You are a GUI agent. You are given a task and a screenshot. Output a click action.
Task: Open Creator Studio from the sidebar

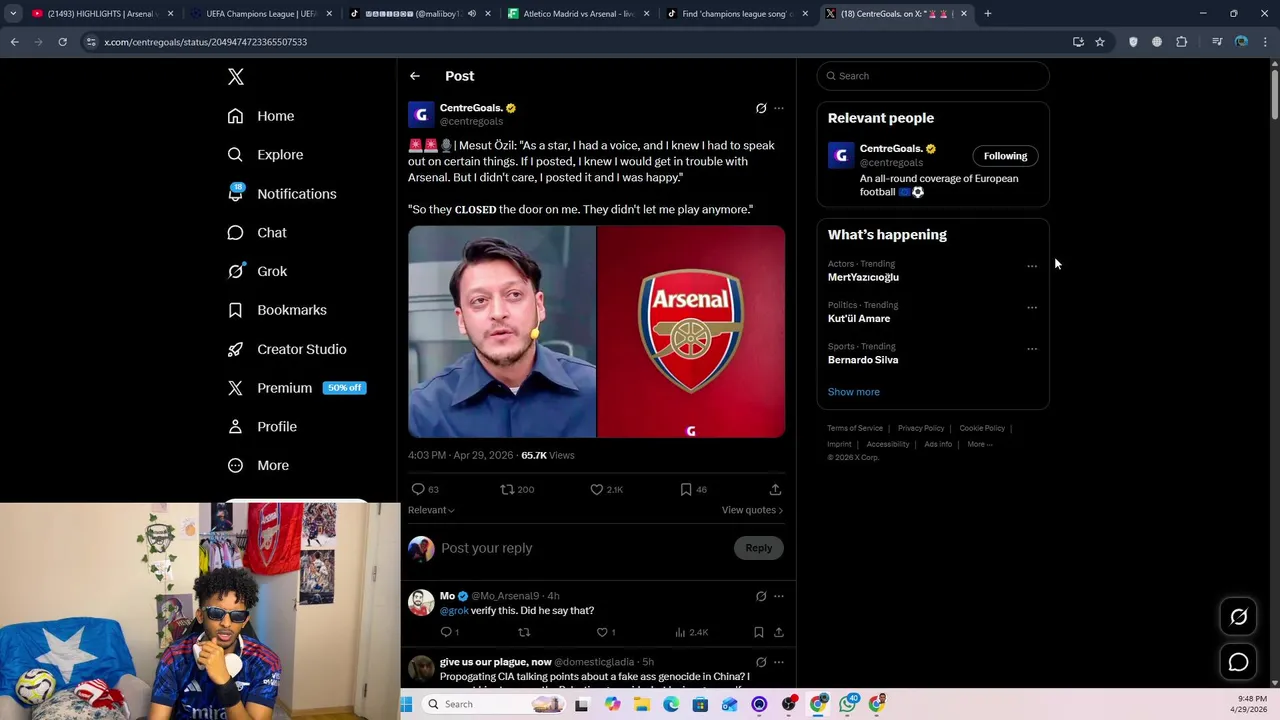(287, 349)
